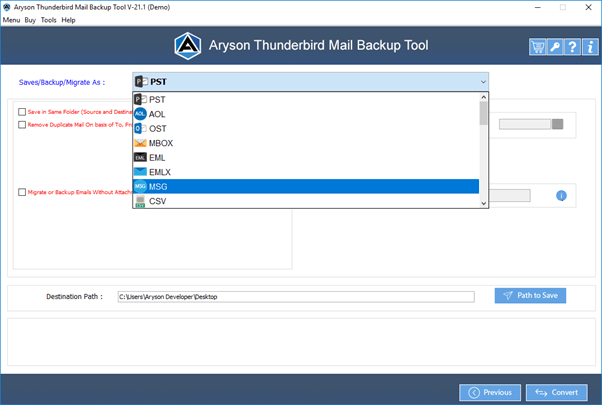The height and width of the screenshot is (405, 602).
Task: Click the blue info circle icon
Action: pyautogui.click(x=561, y=196)
